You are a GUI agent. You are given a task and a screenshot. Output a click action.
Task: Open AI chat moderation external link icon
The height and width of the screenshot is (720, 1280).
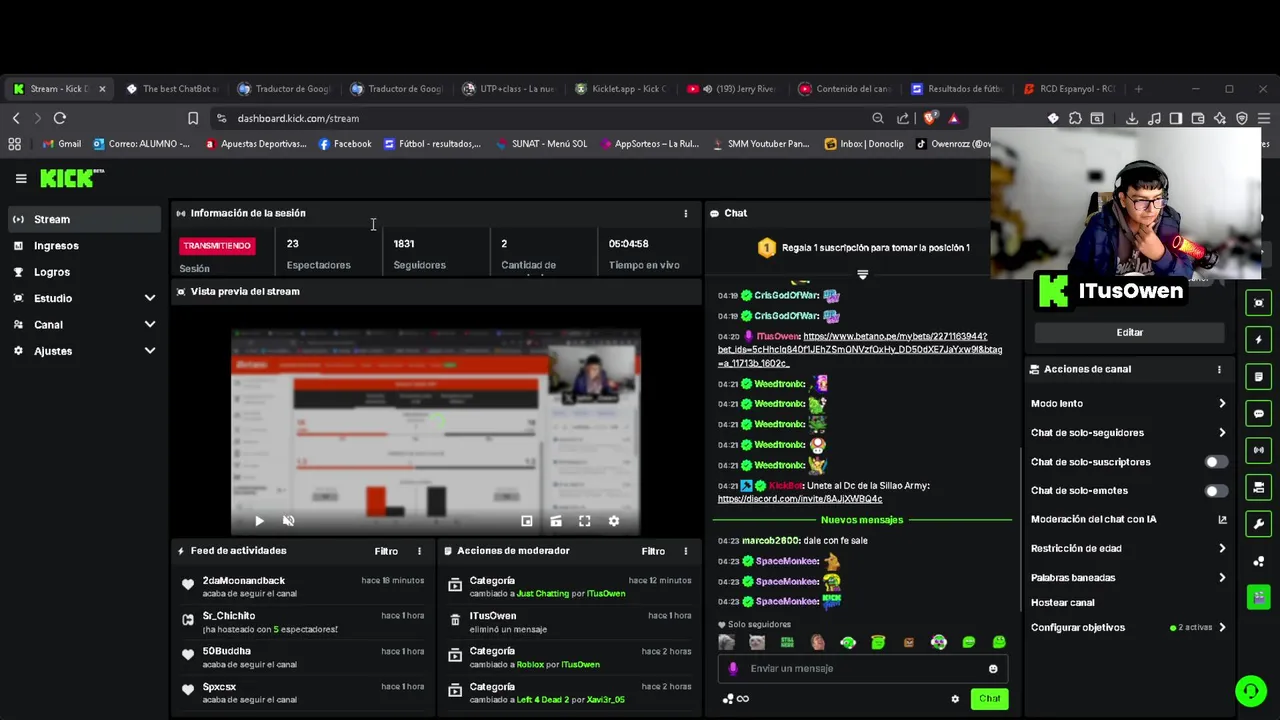pyautogui.click(x=1222, y=520)
